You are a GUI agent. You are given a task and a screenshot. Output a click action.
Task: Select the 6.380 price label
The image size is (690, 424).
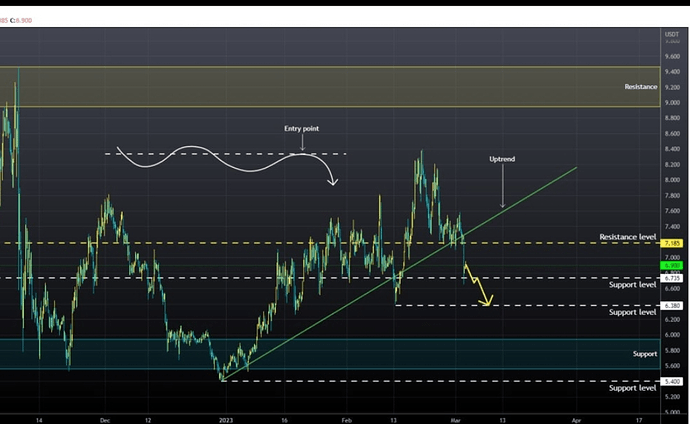pos(672,305)
